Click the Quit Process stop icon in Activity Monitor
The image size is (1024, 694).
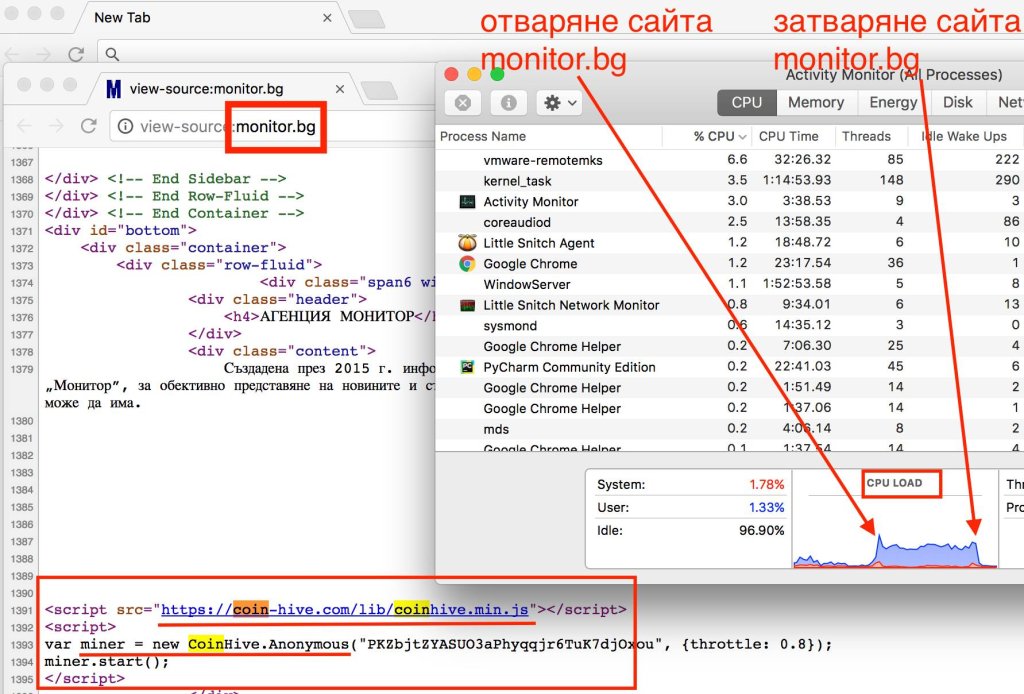463,103
